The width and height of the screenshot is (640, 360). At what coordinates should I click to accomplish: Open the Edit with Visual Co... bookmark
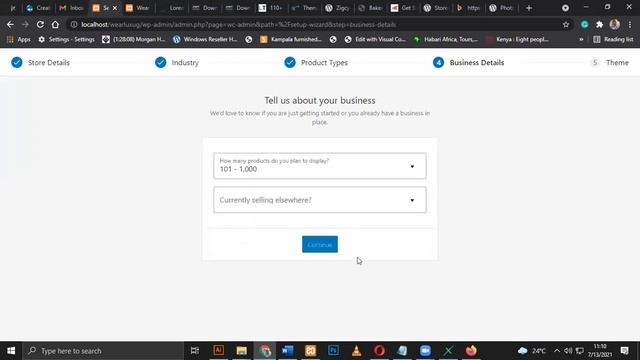(375, 39)
